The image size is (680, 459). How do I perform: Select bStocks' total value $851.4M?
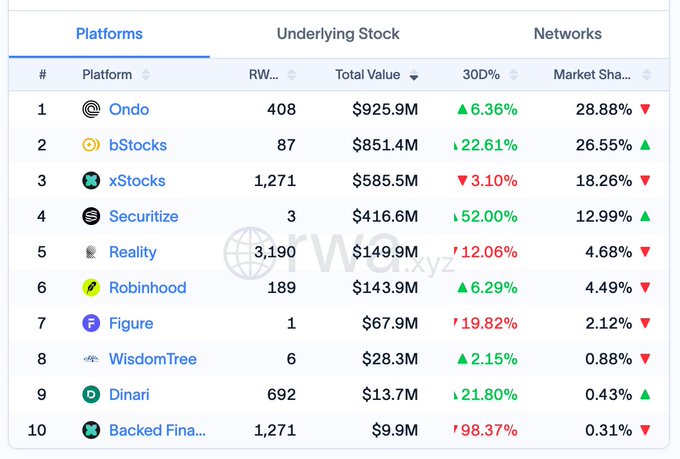(x=385, y=145)
